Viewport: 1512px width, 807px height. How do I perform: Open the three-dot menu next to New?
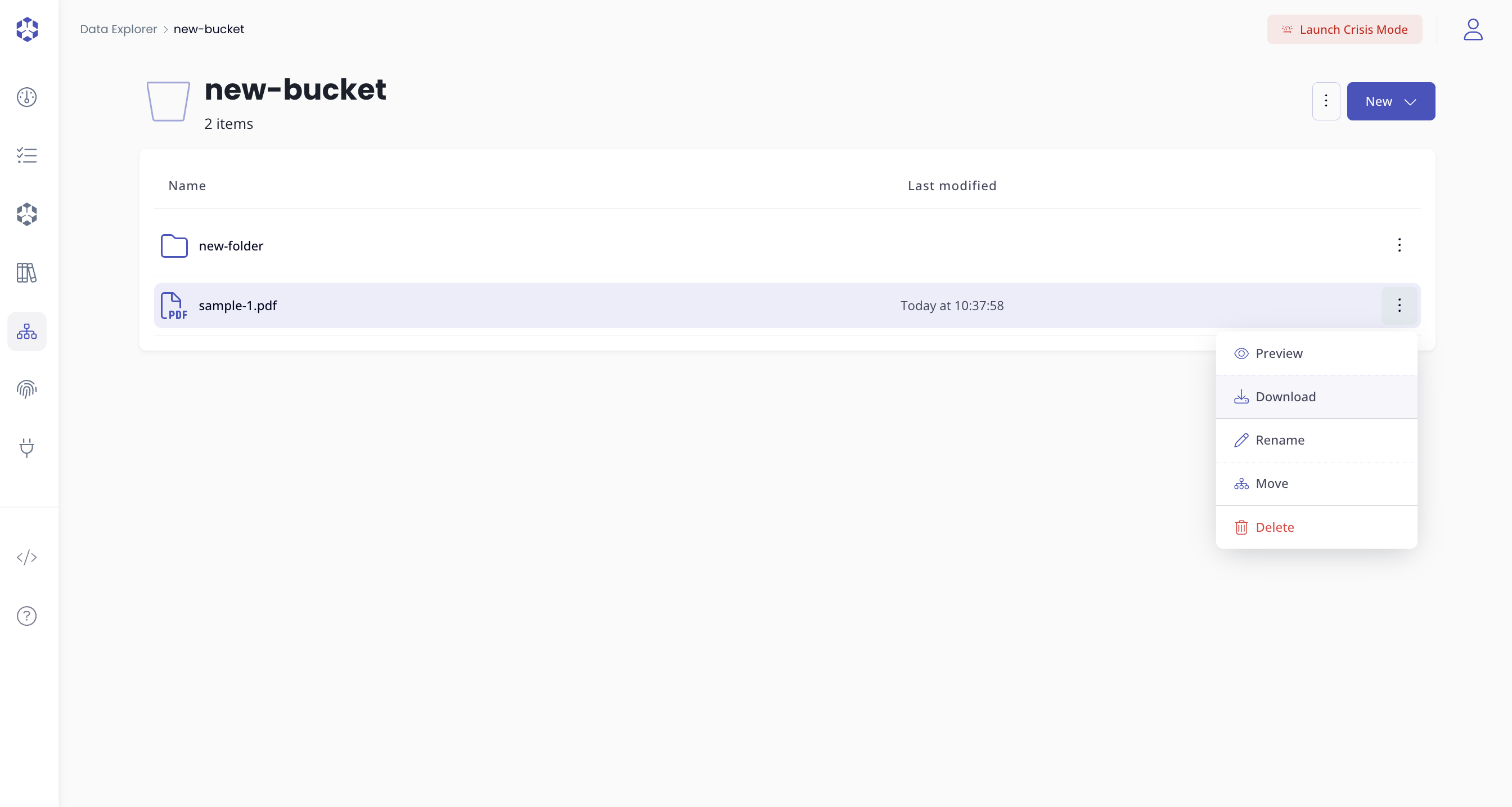[1326, 101]
